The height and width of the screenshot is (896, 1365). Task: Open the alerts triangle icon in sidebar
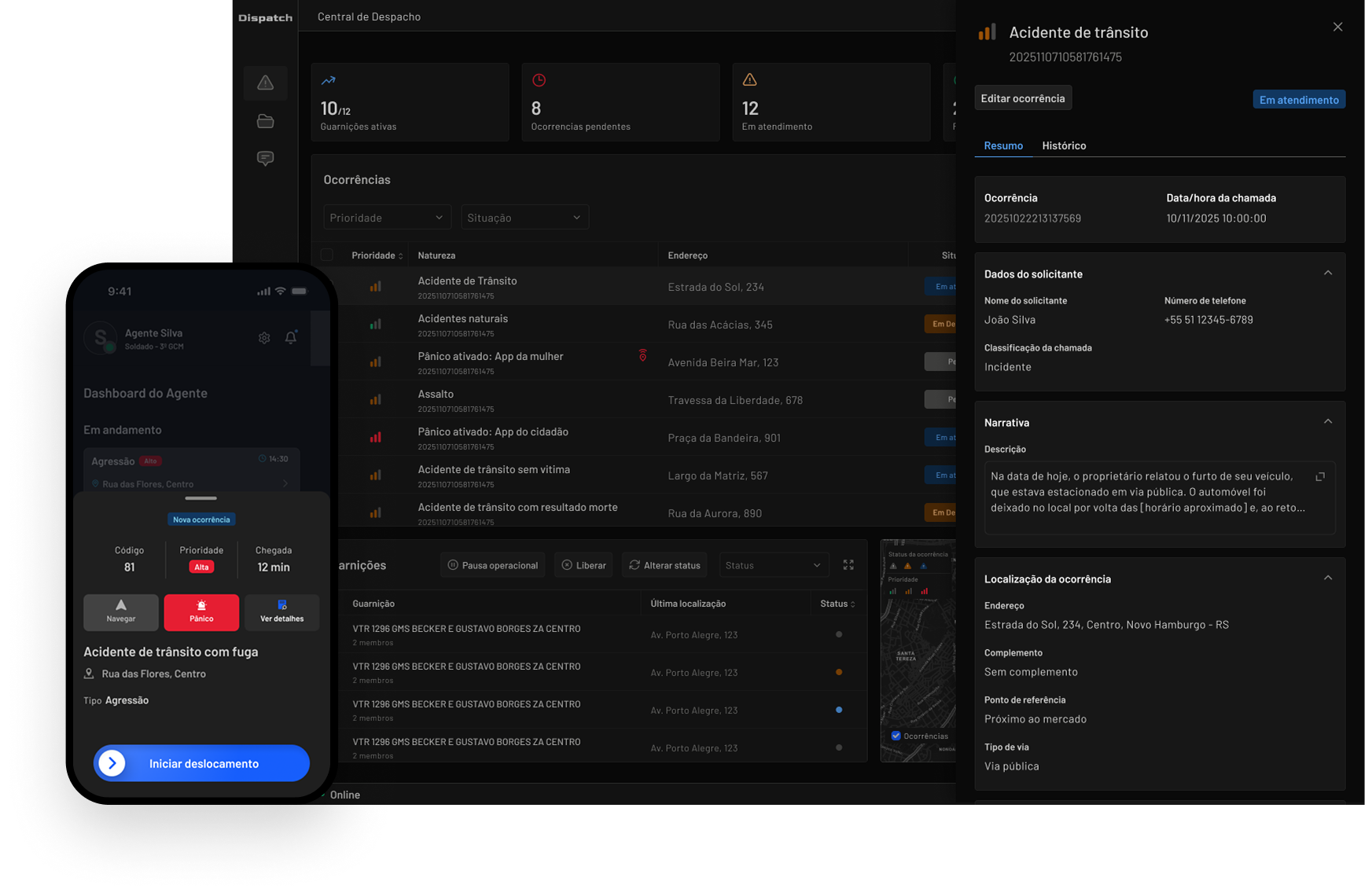pyautogui.click(x=266, y=83)
